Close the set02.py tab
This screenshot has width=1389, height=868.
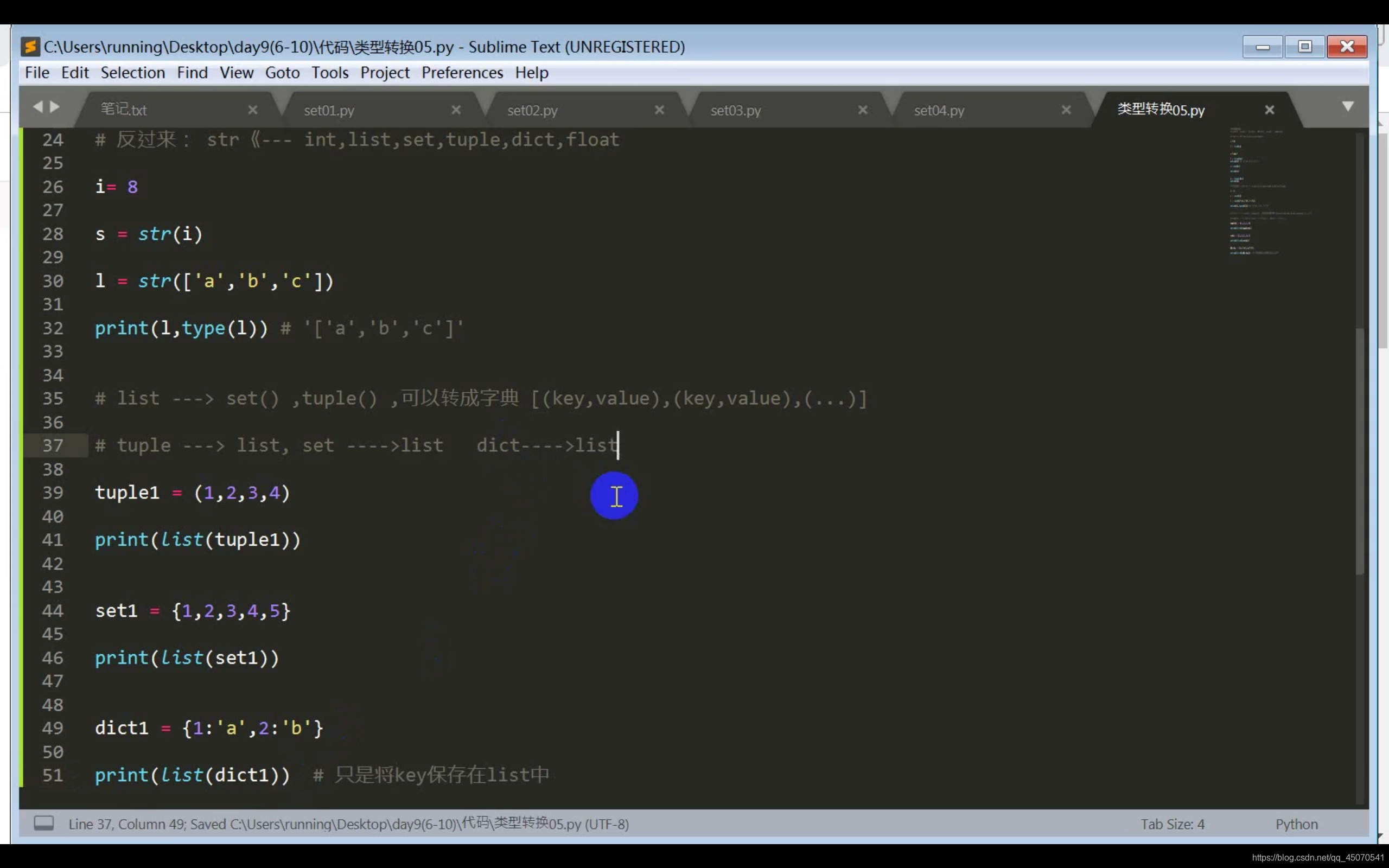tap(659, 110)
